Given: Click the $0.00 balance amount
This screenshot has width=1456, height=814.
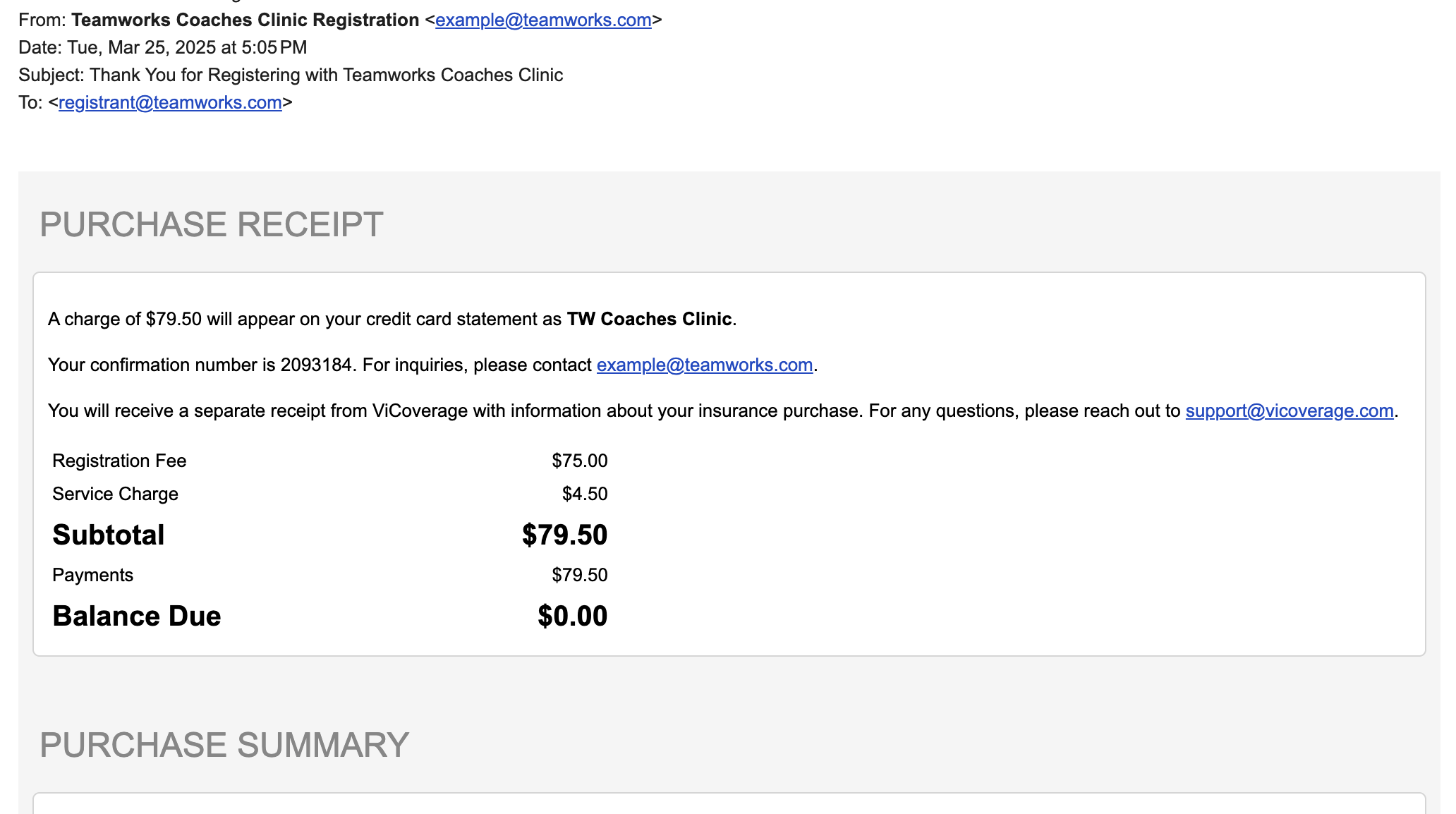Looking at the screenshot, I should tap(573, 616).
